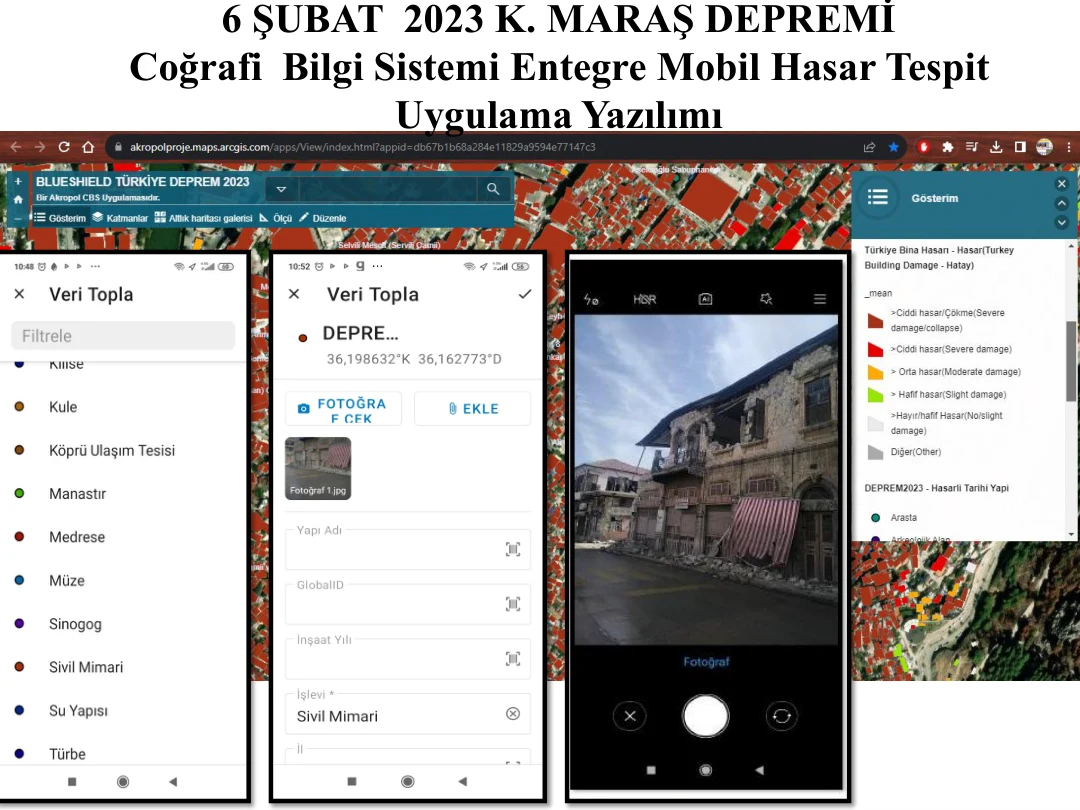Select Sinogog from the type list
The height and width of the screenshot is (810, 1080).
(x=75, y=624)
